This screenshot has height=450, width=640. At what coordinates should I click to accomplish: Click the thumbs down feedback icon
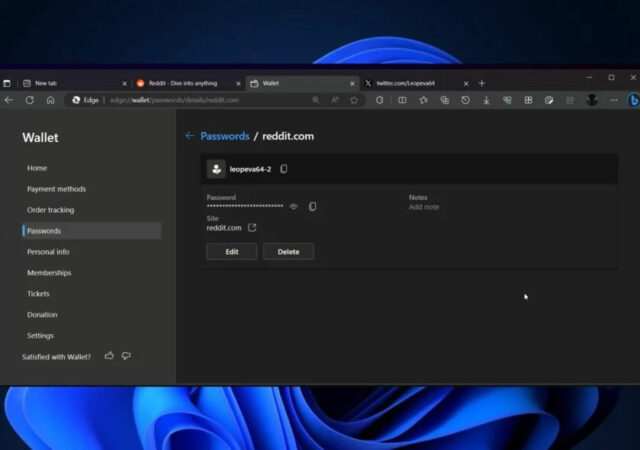(x=126, y=356)
